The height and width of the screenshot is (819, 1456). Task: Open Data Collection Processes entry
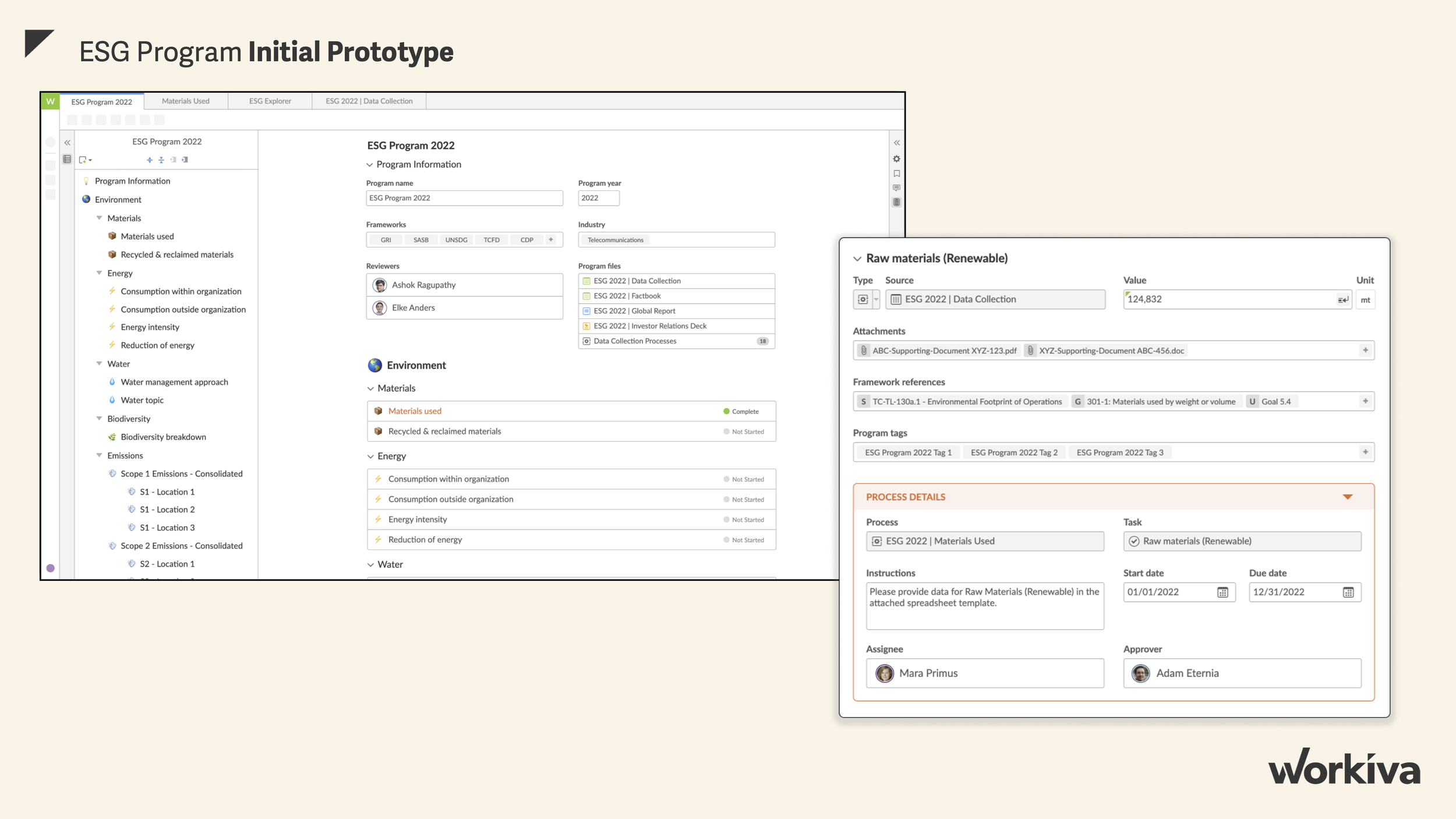(676, 341)
